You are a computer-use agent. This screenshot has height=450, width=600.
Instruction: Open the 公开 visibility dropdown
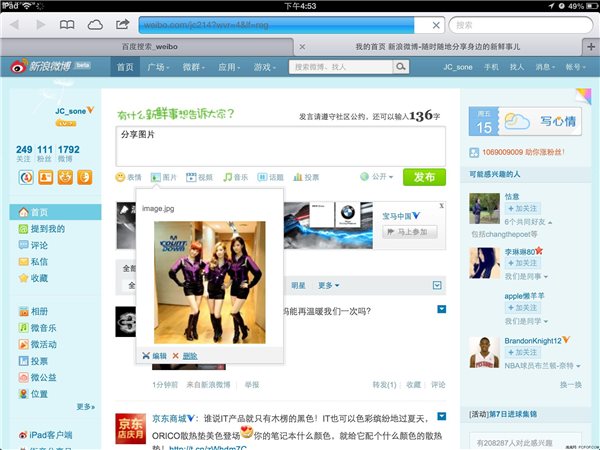(x=377, y=177)
